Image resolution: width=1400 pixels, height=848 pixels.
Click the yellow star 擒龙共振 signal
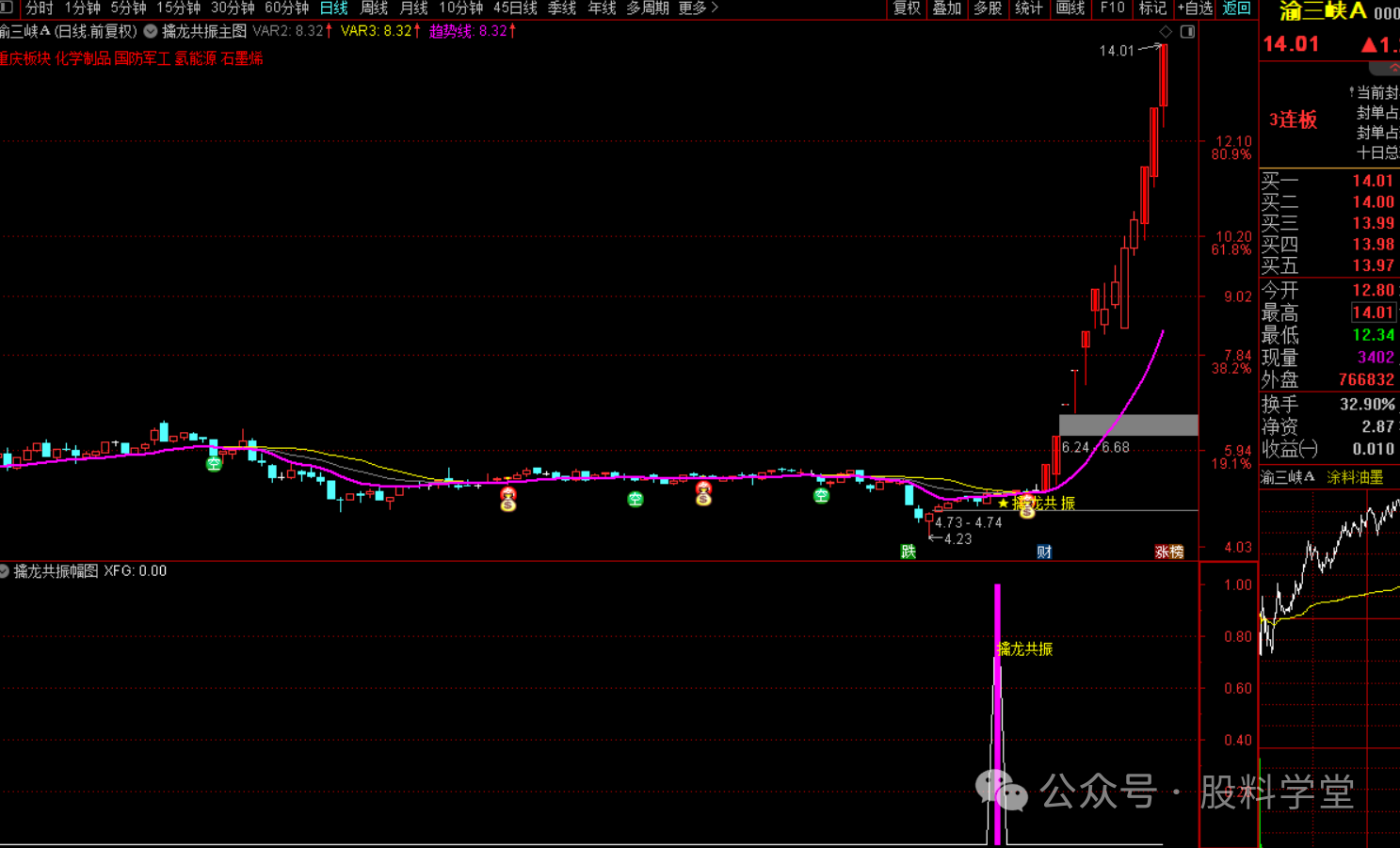pyautogui.click(x=1004, y=504)
